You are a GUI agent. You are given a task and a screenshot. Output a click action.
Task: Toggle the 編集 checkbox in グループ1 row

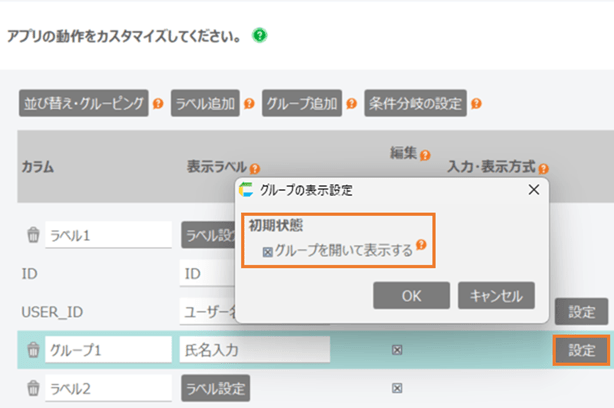pyautogui.click(x=397, y=350)
